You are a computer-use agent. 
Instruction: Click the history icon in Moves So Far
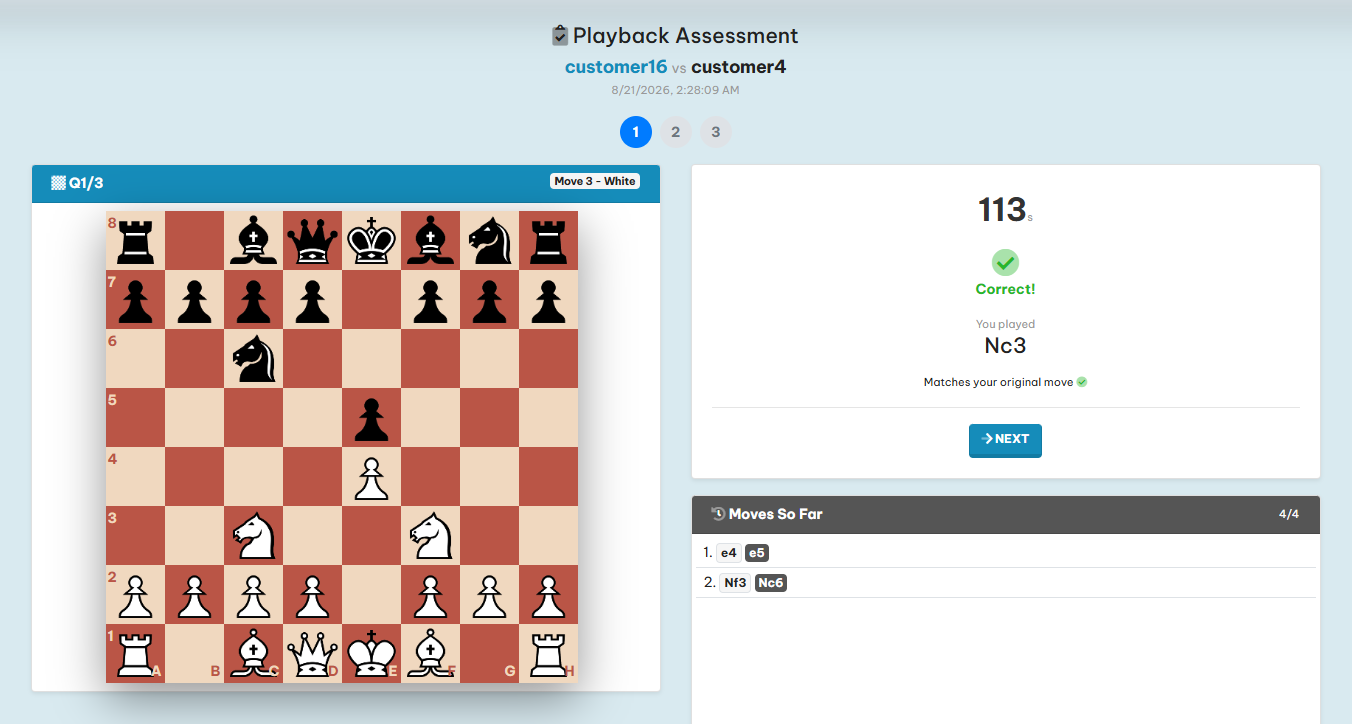pyautogui.click(x=717, y=514)
